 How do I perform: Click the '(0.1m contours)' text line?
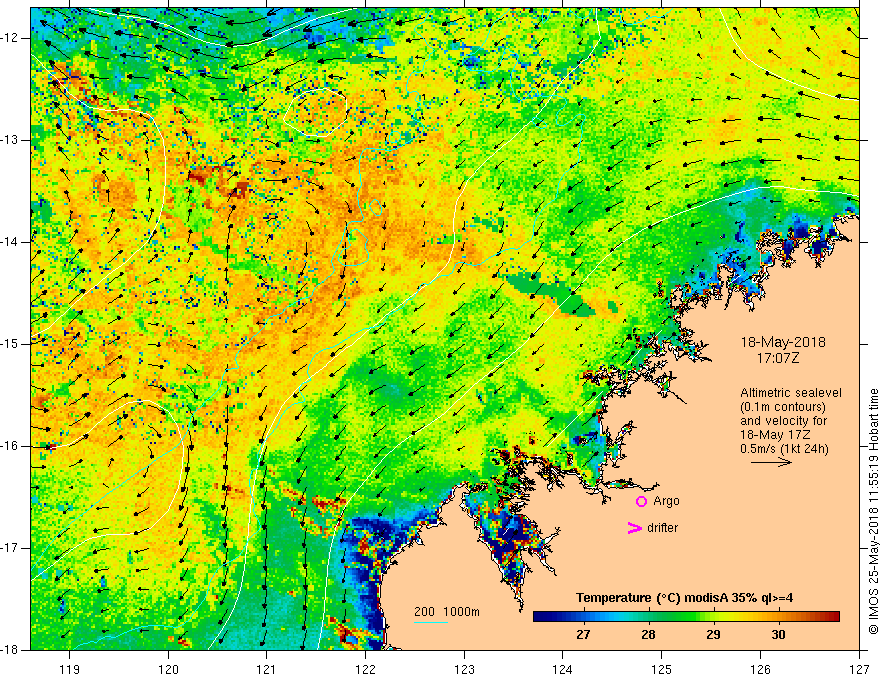coord(783,407)
